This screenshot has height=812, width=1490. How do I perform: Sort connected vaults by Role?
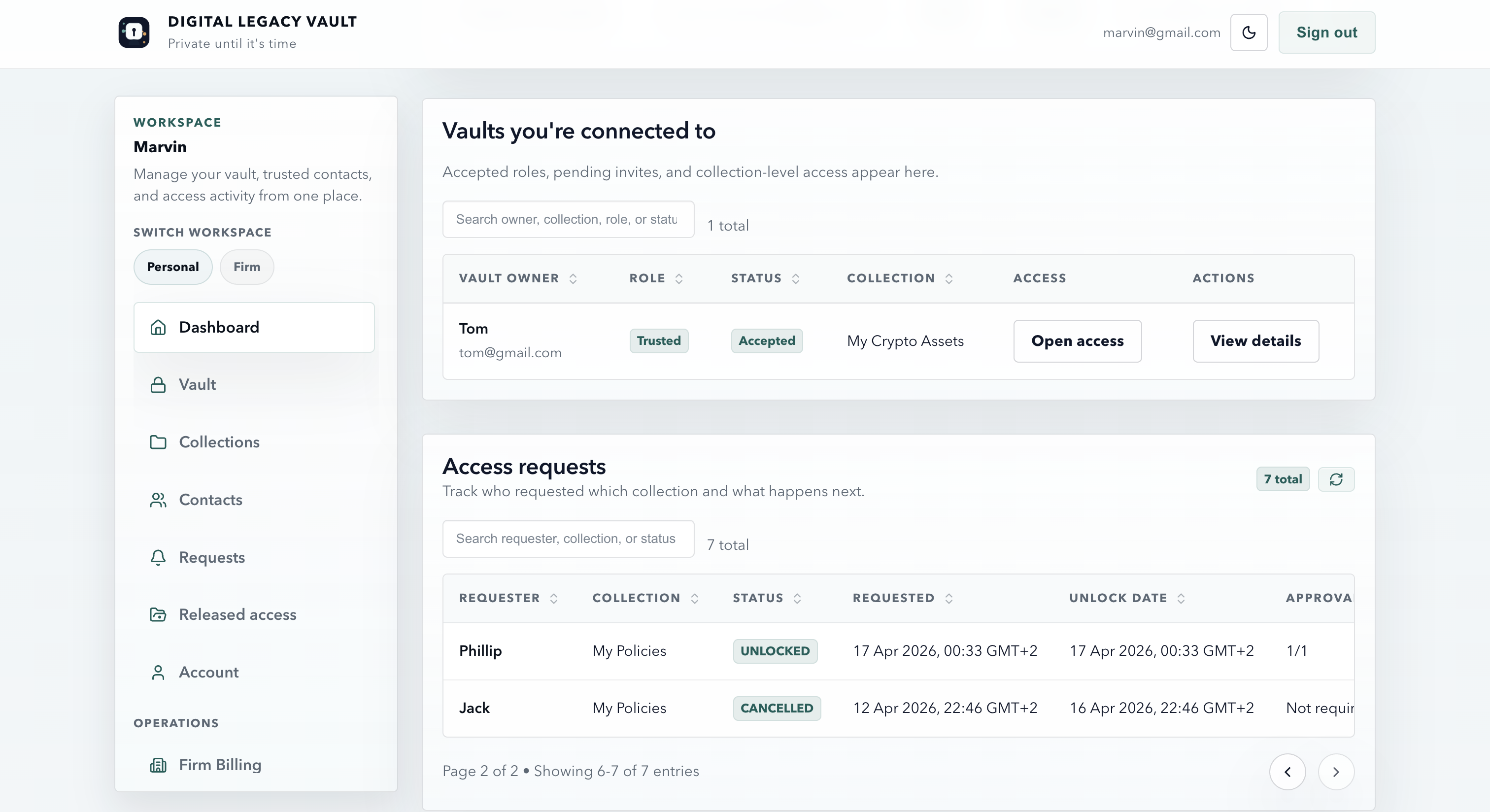[x=656, y=278]
